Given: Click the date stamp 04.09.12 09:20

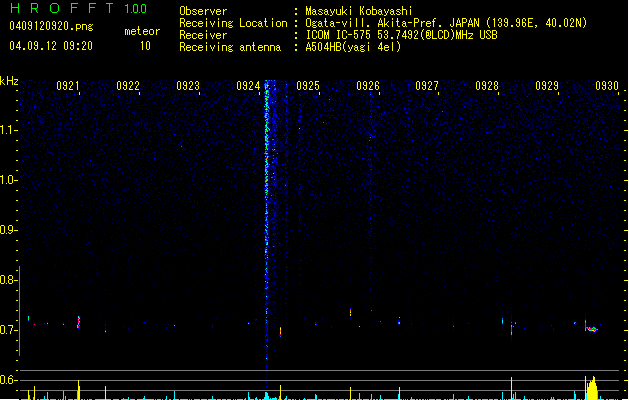Looking at the screenshot, I should pyautogui.click(x=51, y=46).
